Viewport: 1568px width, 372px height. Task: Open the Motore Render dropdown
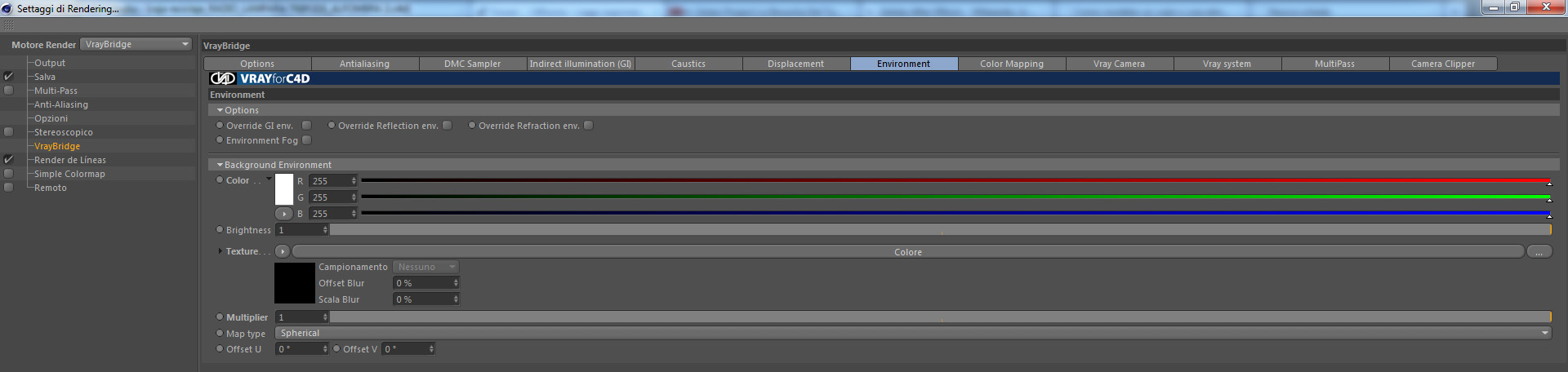(136, 44)
